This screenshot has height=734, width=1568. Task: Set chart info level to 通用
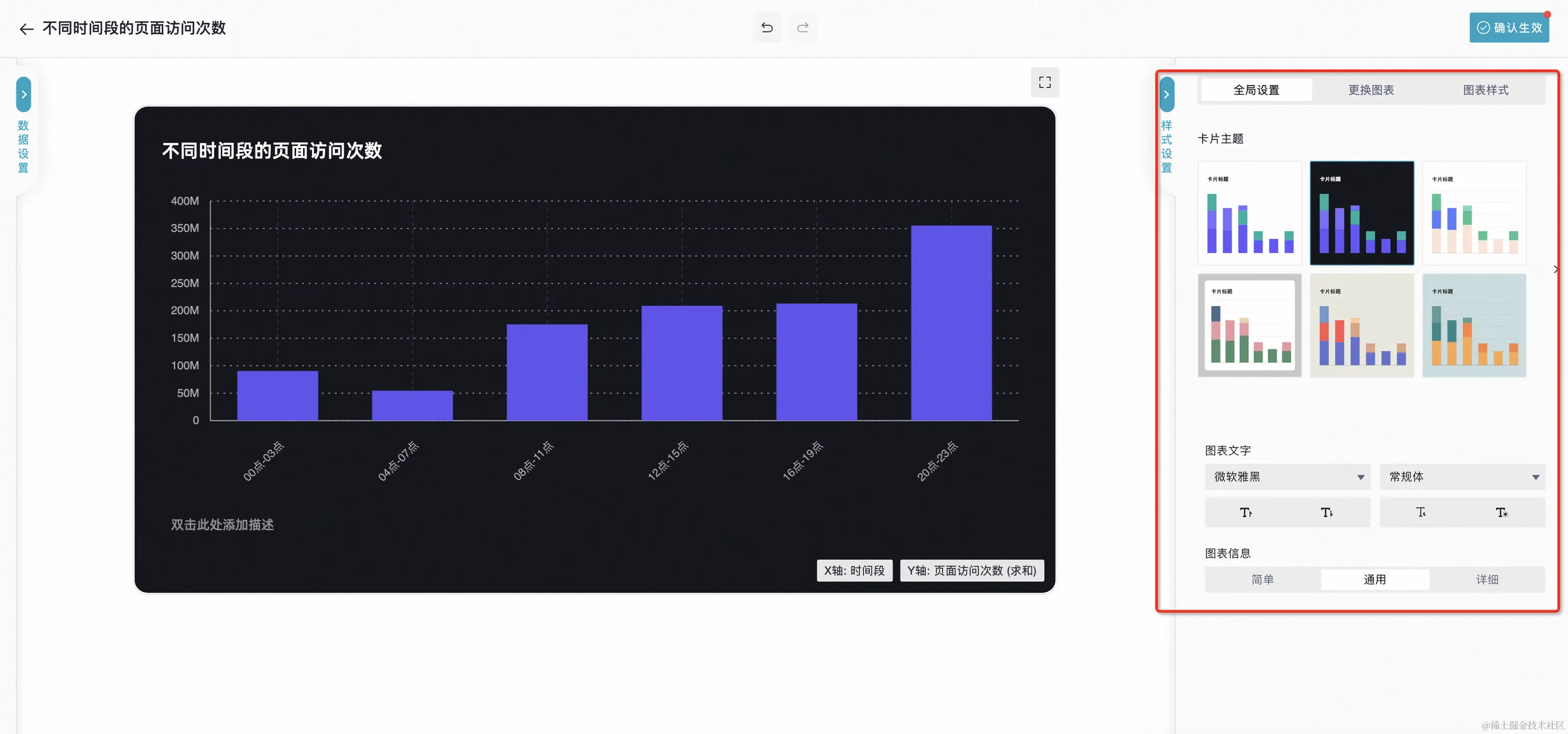pos(1374,580)
